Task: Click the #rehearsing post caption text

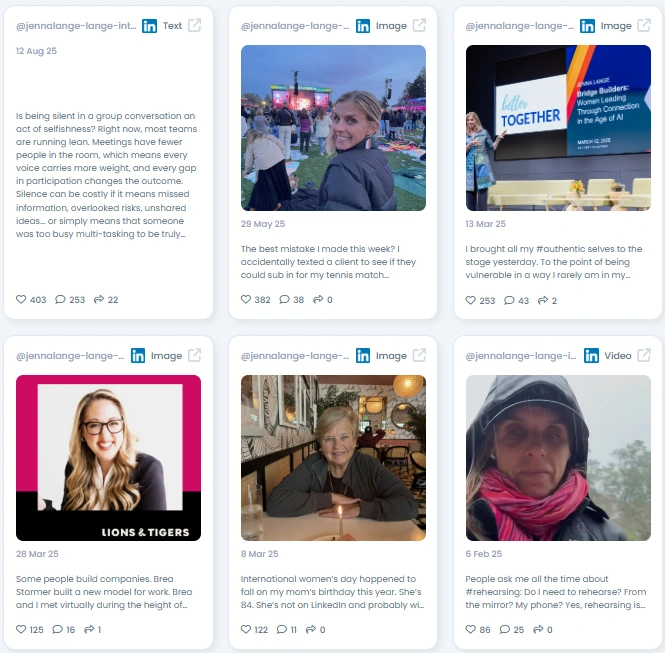Action: [556, 592]
